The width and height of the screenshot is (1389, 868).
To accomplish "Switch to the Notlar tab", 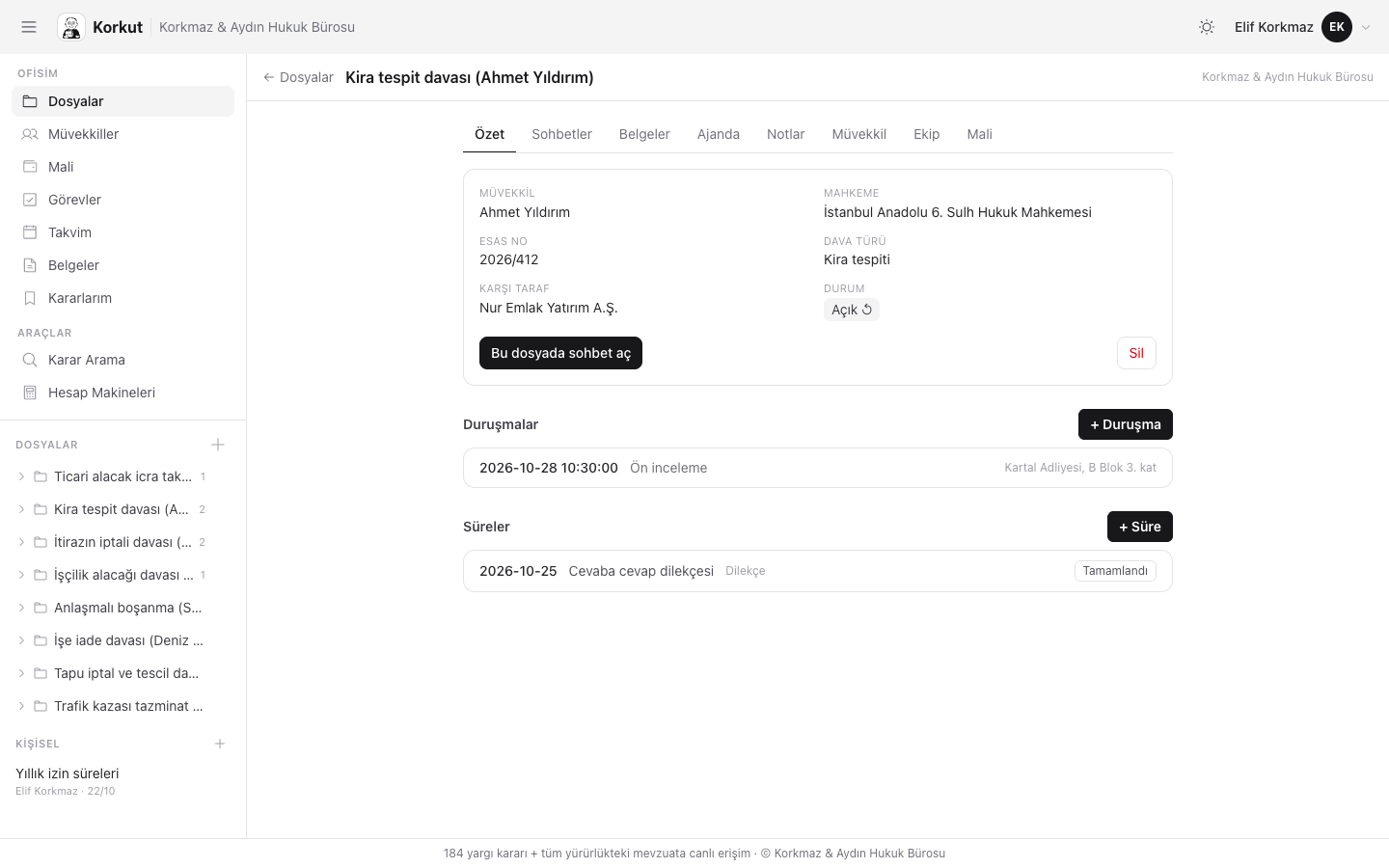I will [x=785, y=134].
